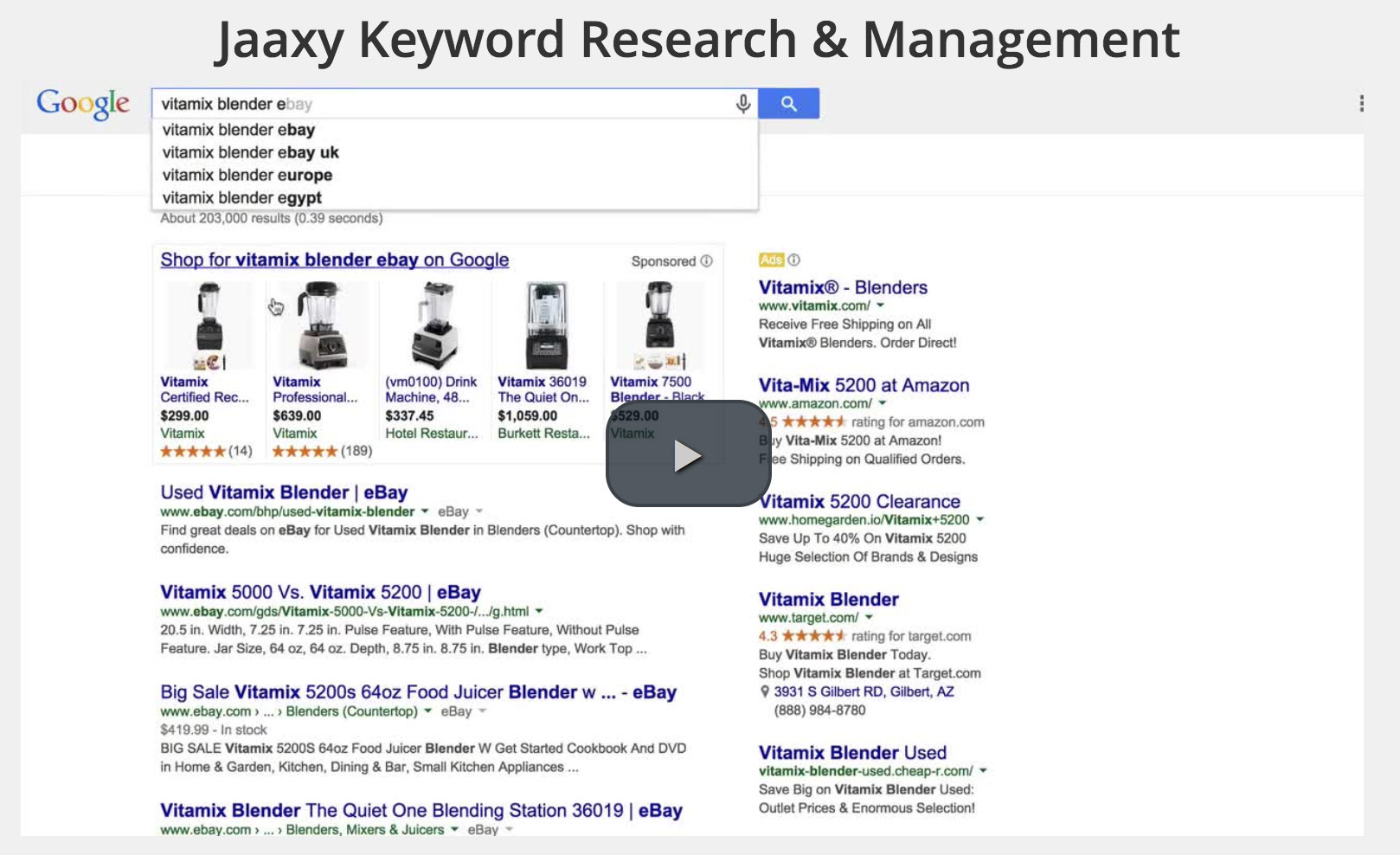Click the info icon beside Ads badge
Image resolution: width=1400 pixels, height=855 pixels.
[x=794, y=260]
